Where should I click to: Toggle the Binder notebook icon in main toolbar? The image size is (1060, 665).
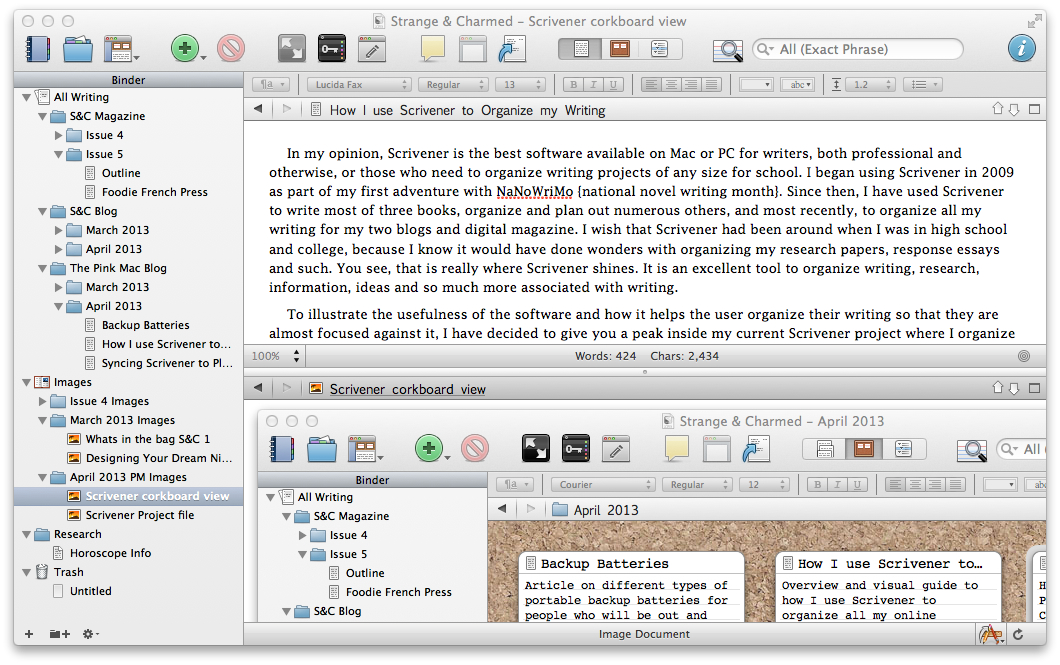(38, 49)
